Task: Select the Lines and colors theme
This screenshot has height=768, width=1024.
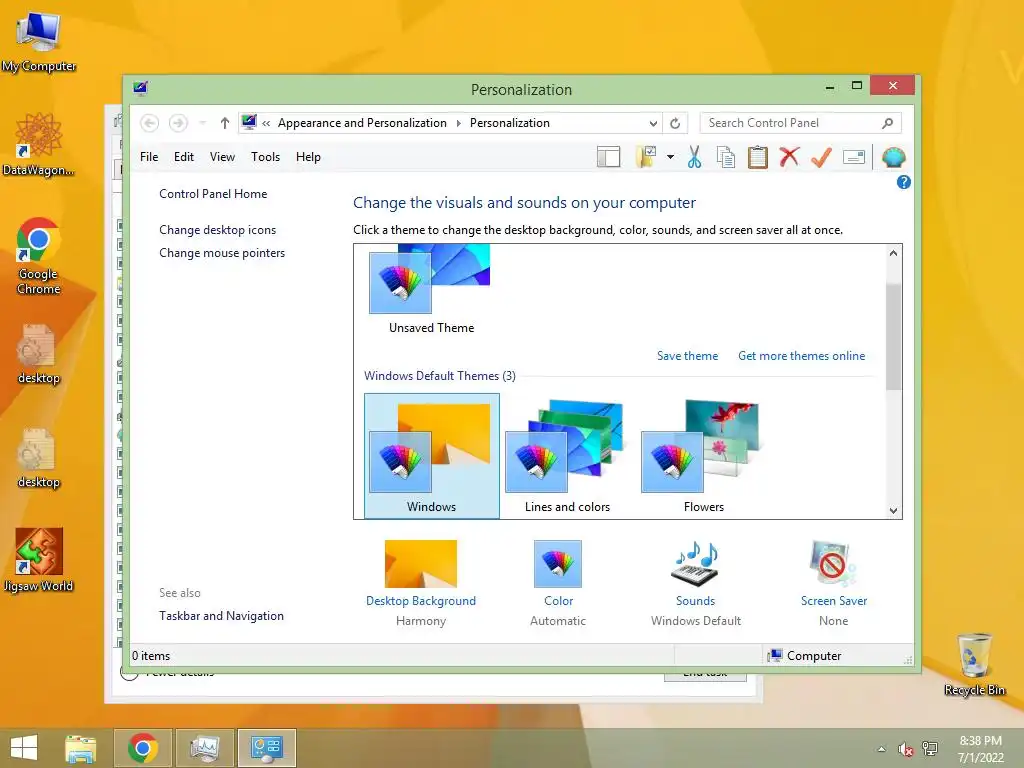Action: tap(568, 456)
